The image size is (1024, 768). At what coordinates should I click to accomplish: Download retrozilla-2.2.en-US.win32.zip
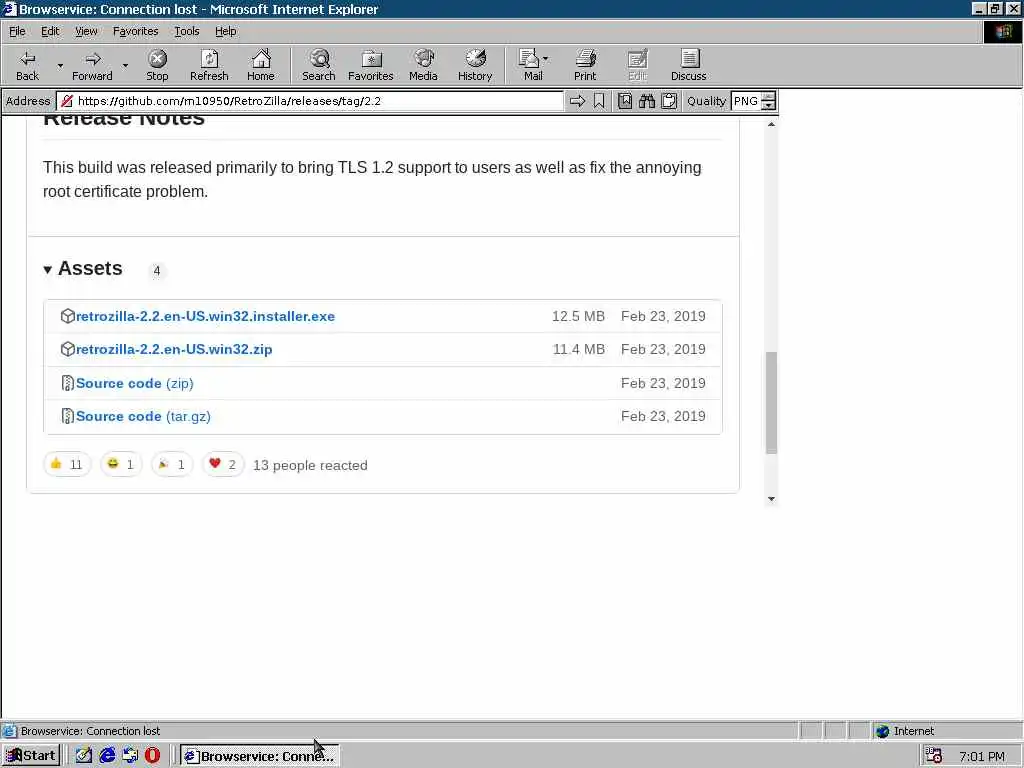click(x=174, y=349)
